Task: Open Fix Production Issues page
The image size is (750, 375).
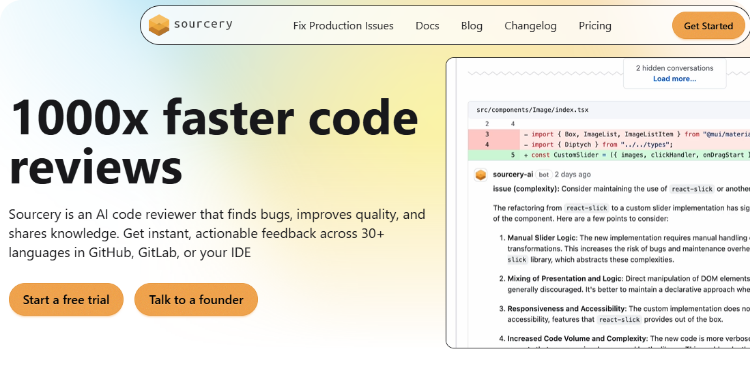Action: point(343,26)
